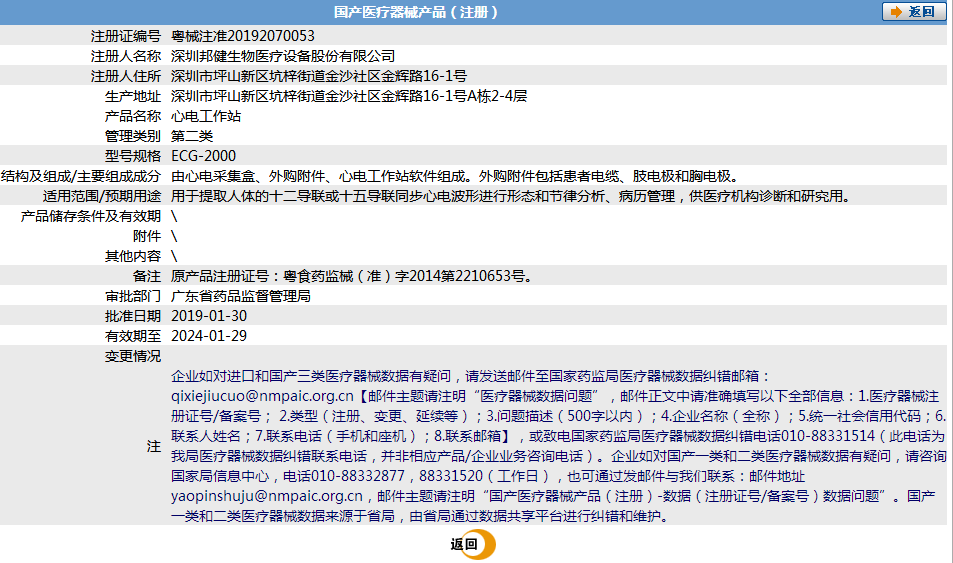Click the 审批部门 label
The height and width of the screenshot is (563, 953).
(x=132, y=296)
